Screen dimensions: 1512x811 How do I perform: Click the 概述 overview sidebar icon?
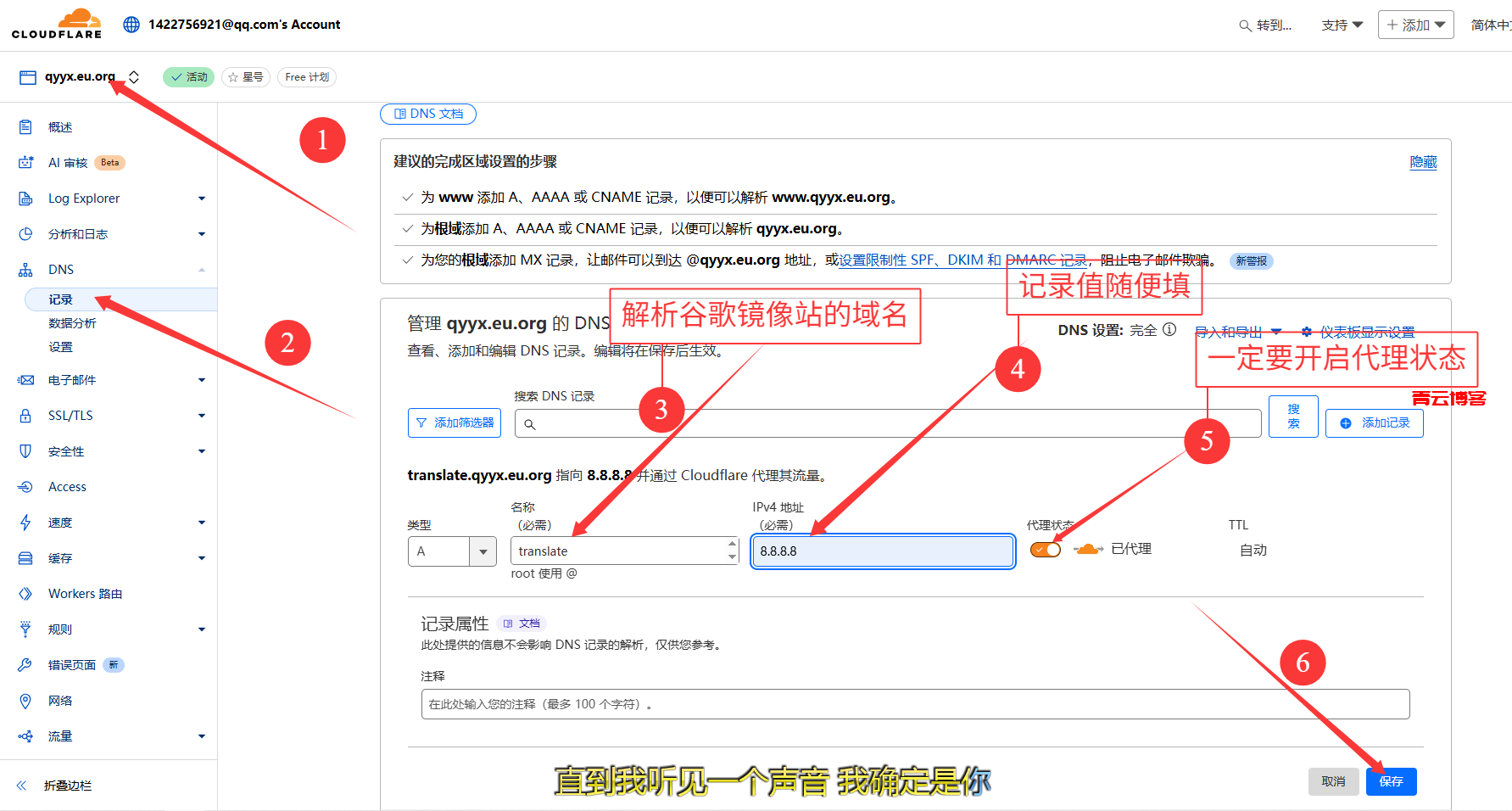25,127
